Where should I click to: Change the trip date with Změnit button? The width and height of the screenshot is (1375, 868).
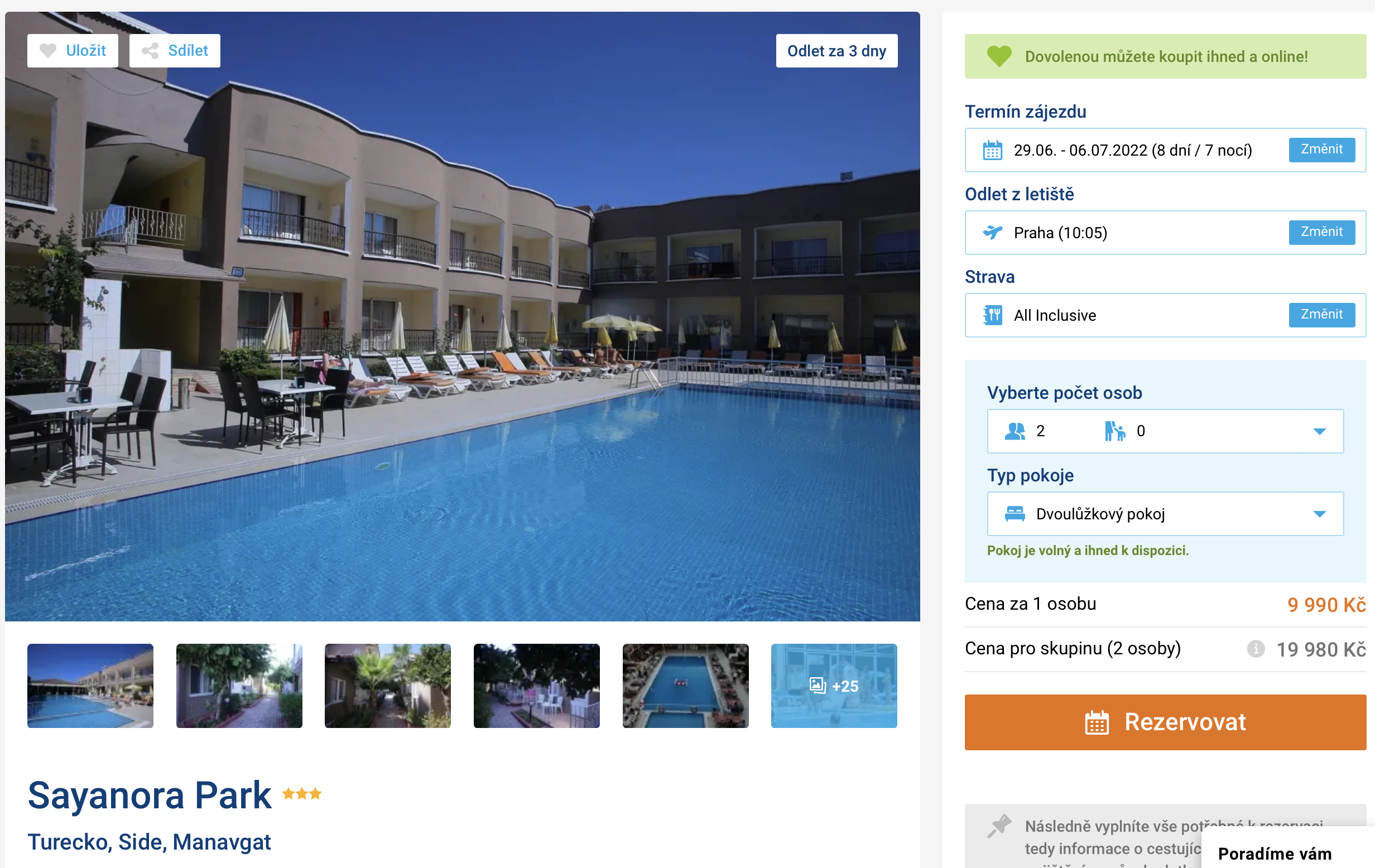tap(1321, 150)
